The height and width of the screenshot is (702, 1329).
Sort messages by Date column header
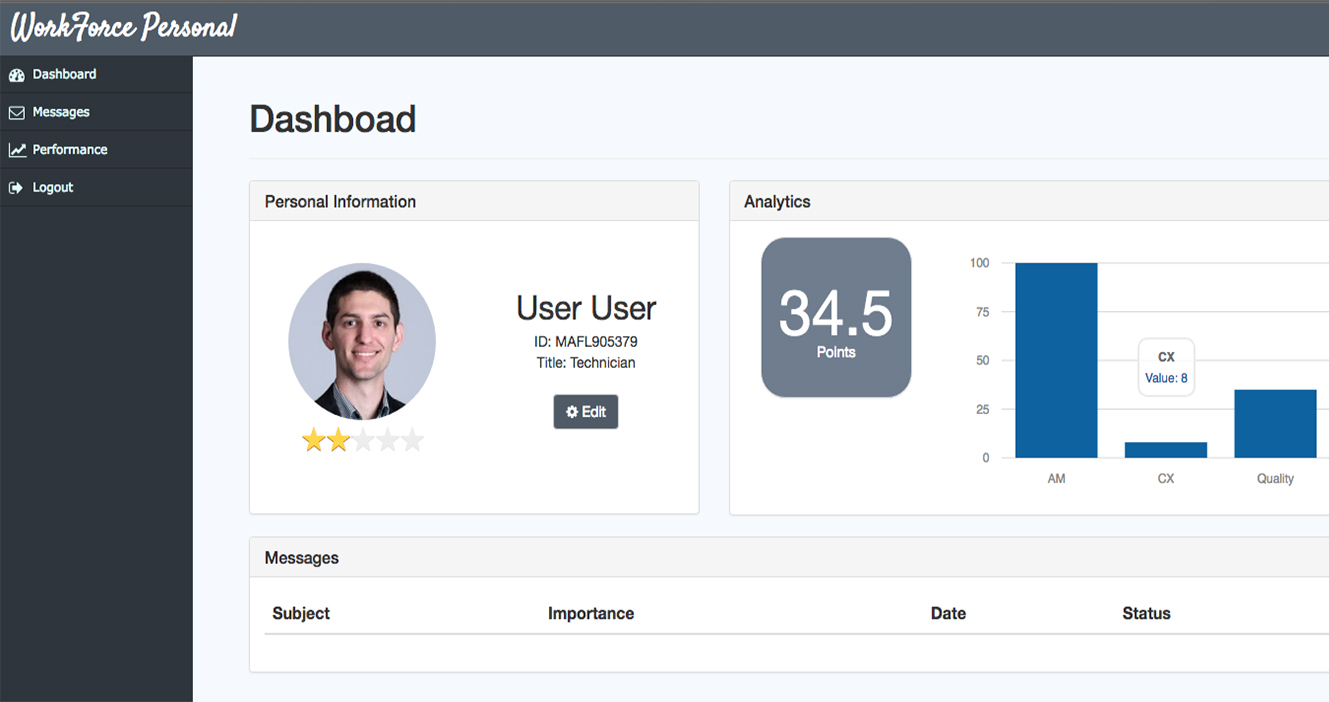[948, 614]
